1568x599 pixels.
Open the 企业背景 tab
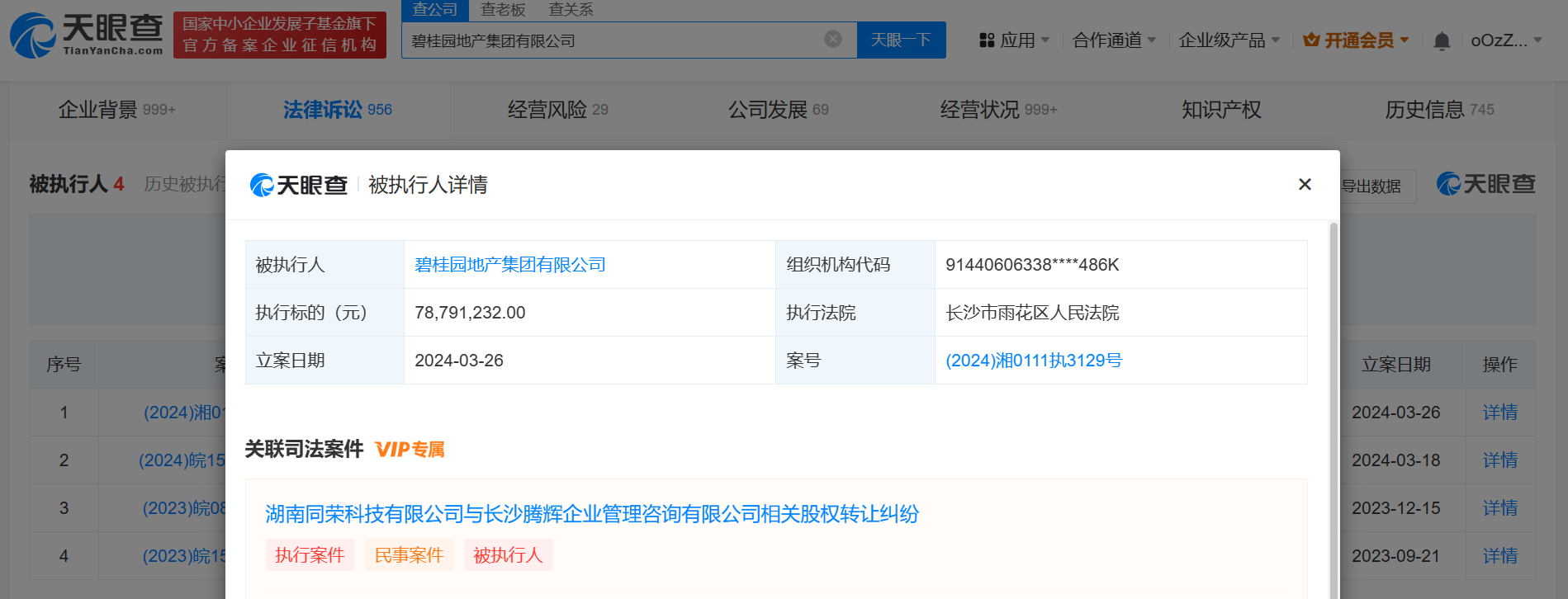(117, 110)
